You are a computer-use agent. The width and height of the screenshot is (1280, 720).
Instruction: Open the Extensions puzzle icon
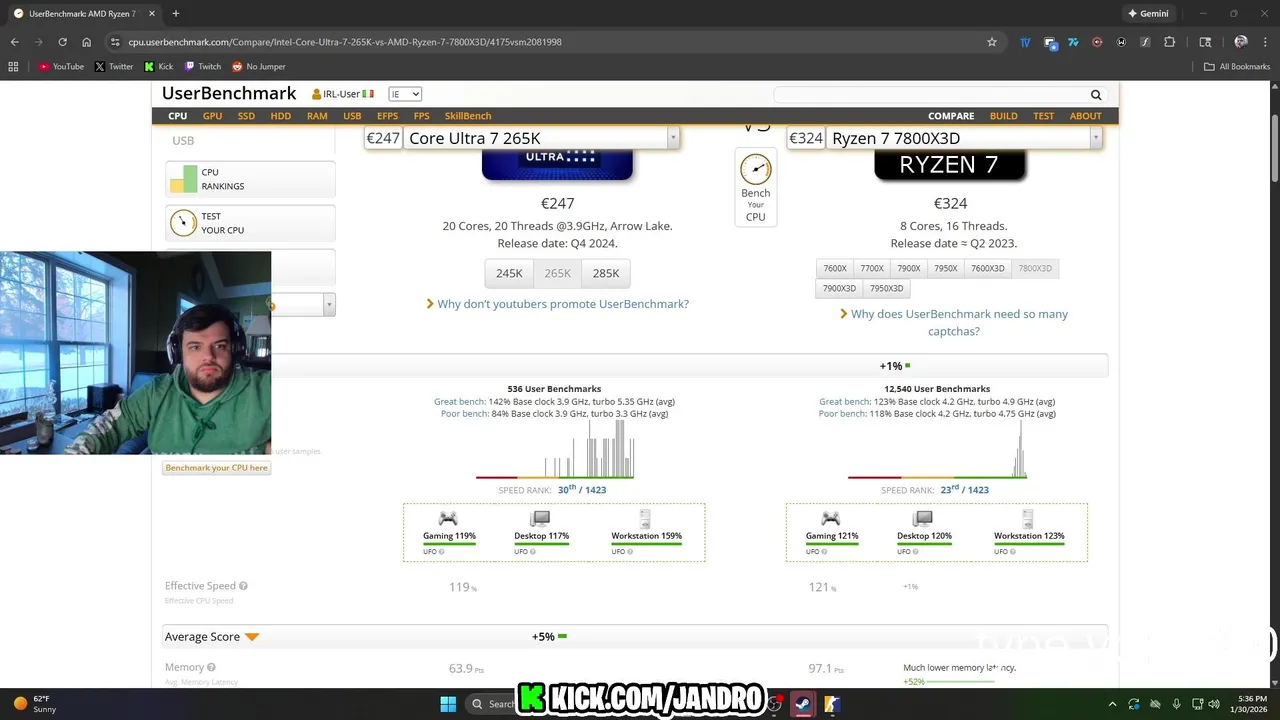coord(1169,42)
